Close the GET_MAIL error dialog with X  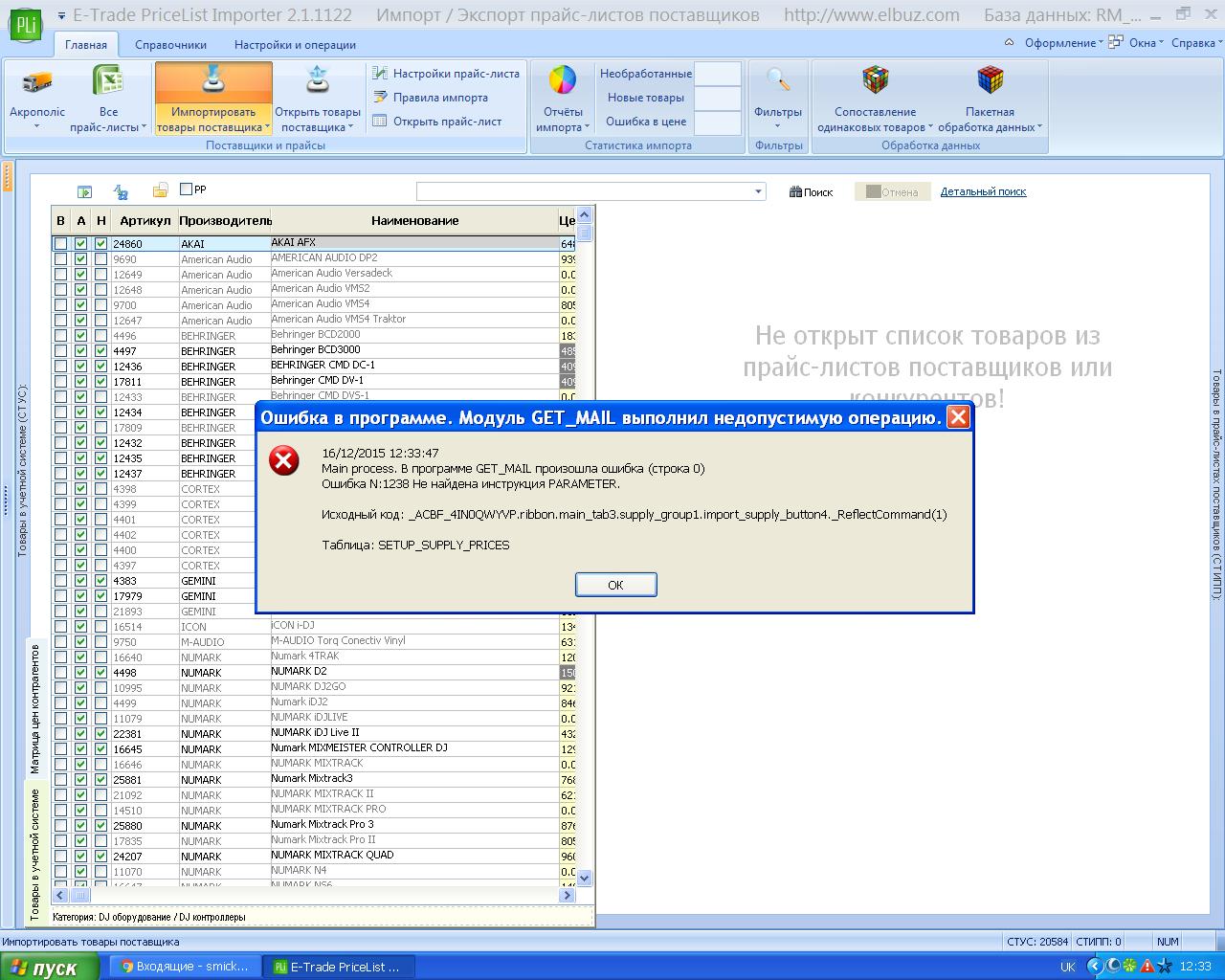coord(958,417)
